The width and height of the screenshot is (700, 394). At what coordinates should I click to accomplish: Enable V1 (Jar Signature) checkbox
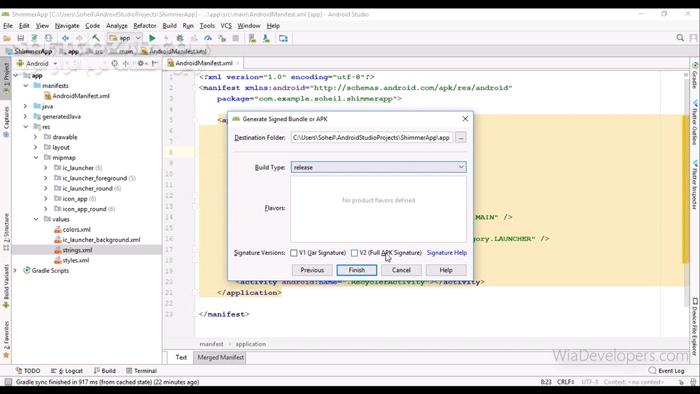pyautogui.click(x=294, y=253)
